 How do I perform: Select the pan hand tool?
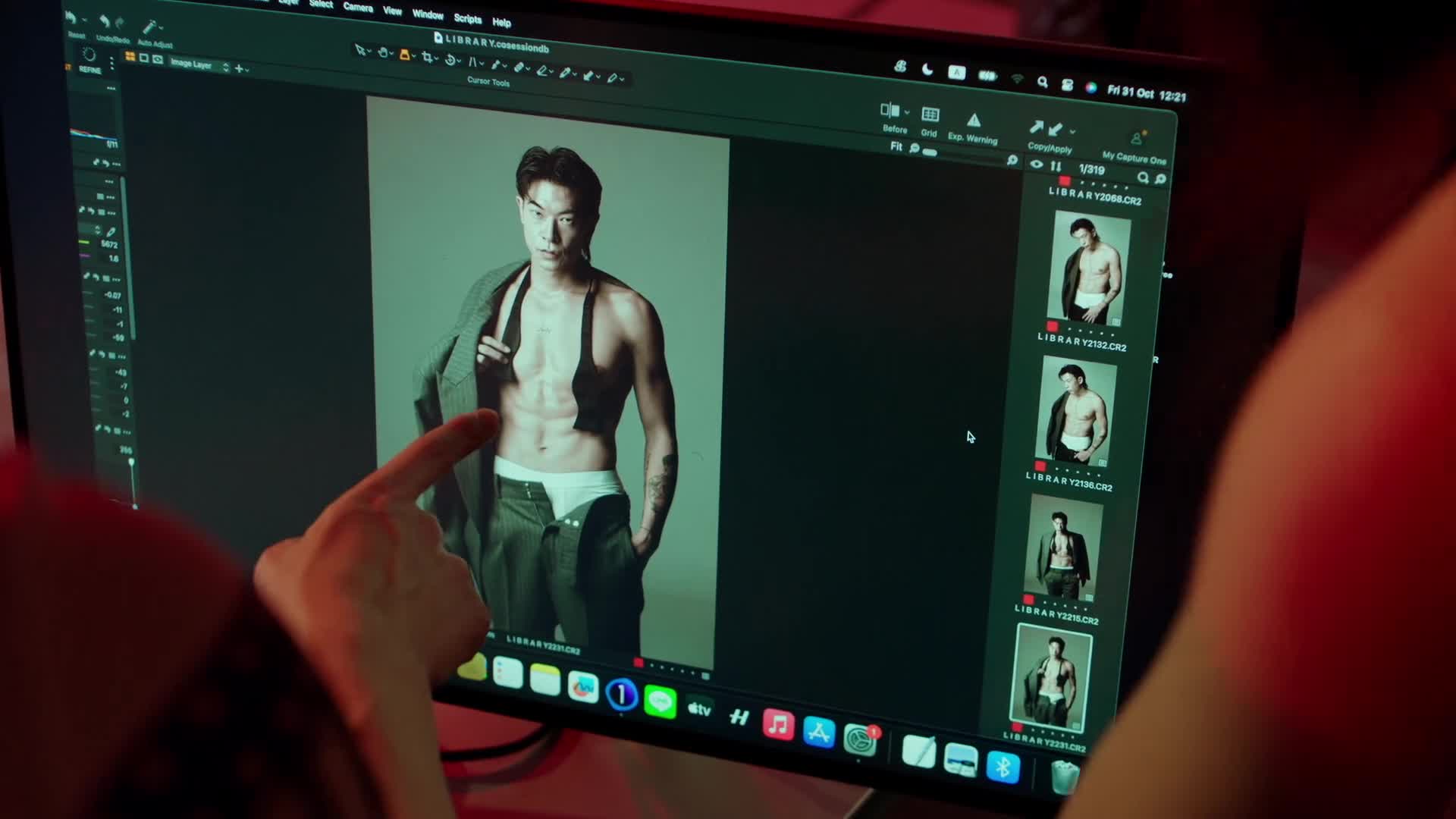point(382,52)
